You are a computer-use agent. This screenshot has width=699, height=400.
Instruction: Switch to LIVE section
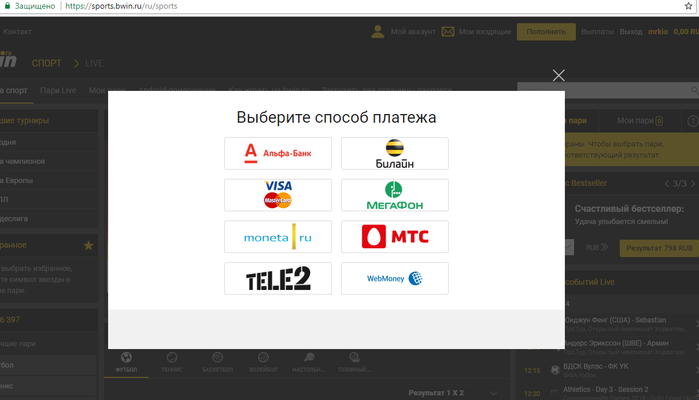pos(94,63)
